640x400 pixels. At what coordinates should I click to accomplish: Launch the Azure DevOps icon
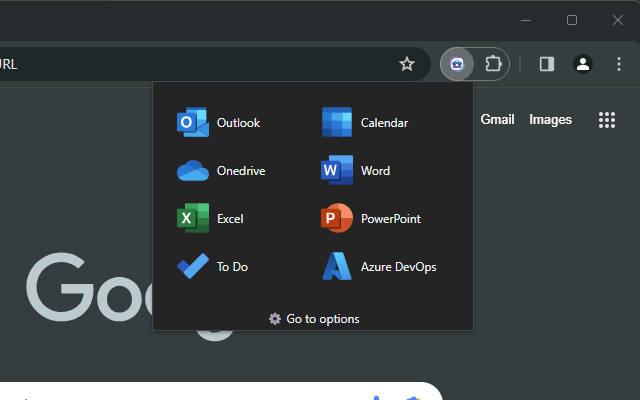337,266
